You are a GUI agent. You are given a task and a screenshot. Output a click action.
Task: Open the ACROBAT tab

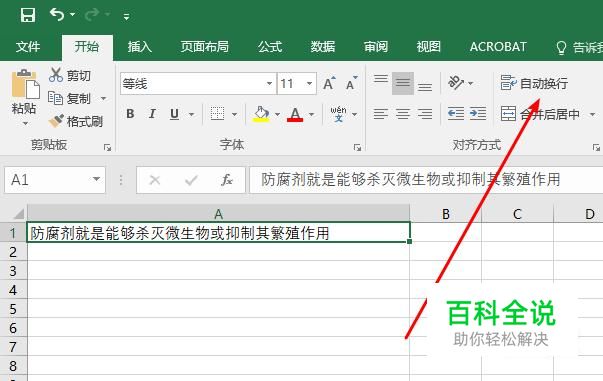click(498, 47)
